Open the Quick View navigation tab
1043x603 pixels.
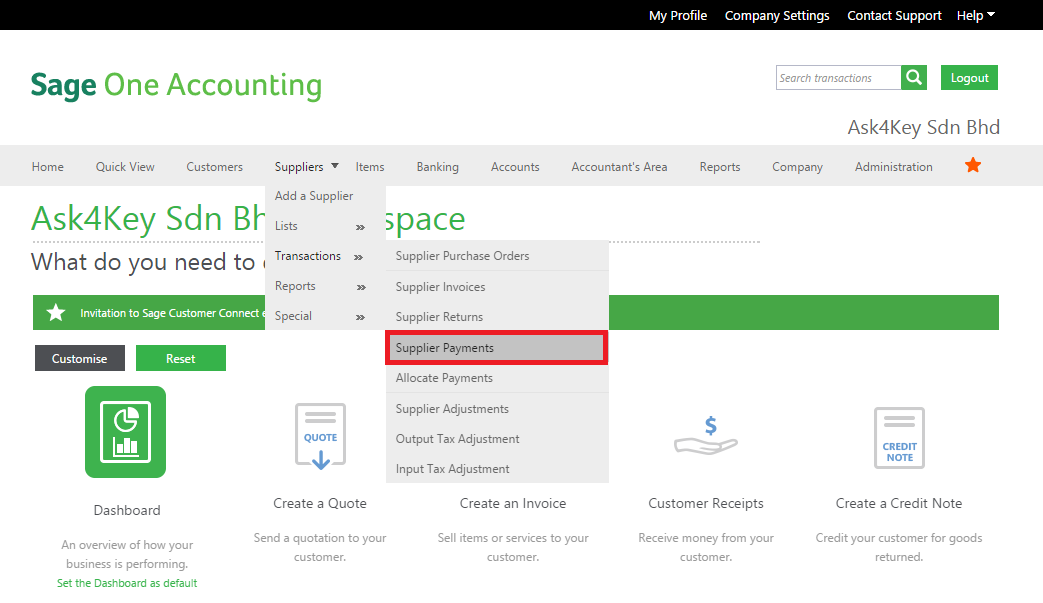(x=125, y=167)
